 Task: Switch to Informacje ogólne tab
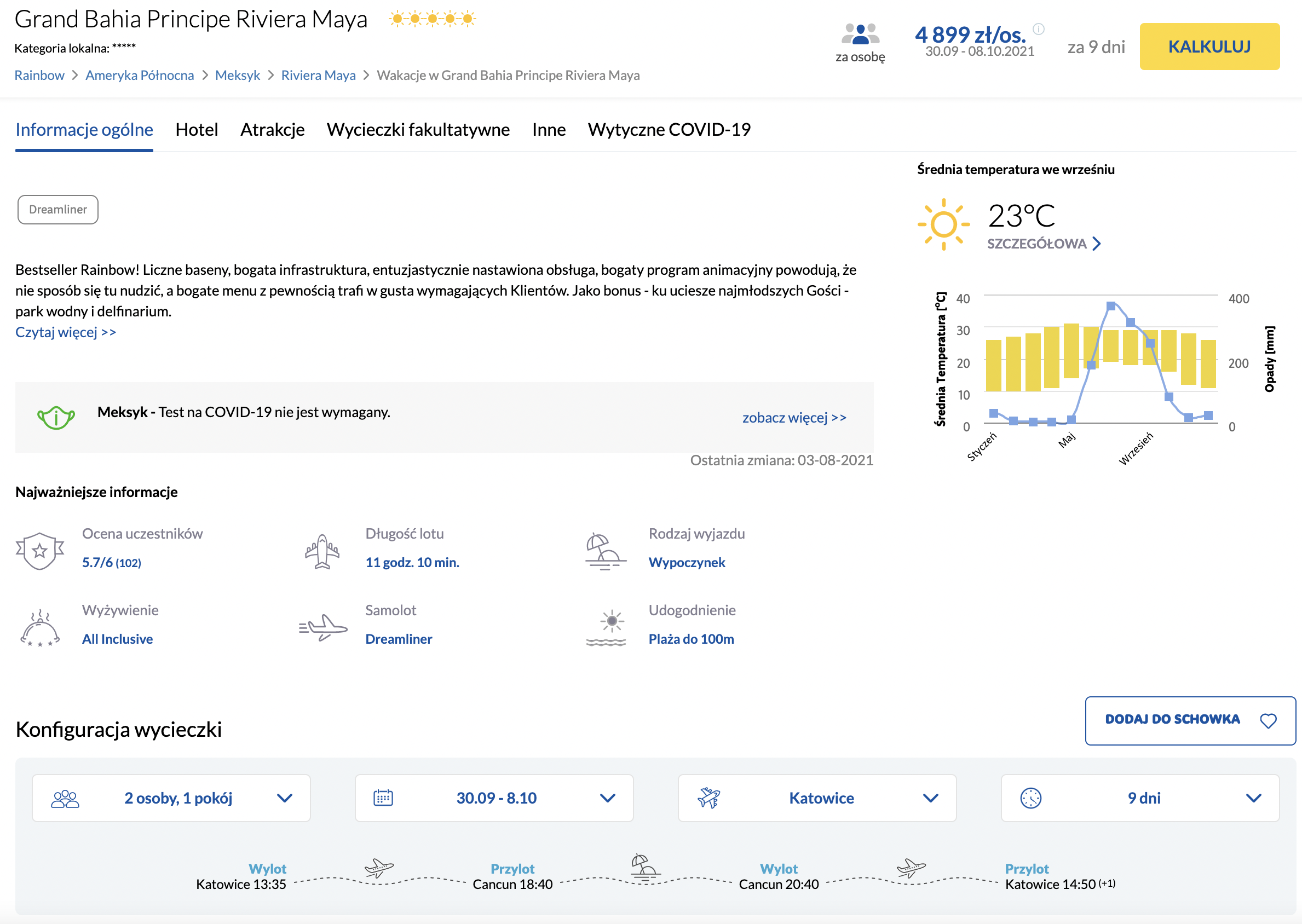click(x=84, y=130)
